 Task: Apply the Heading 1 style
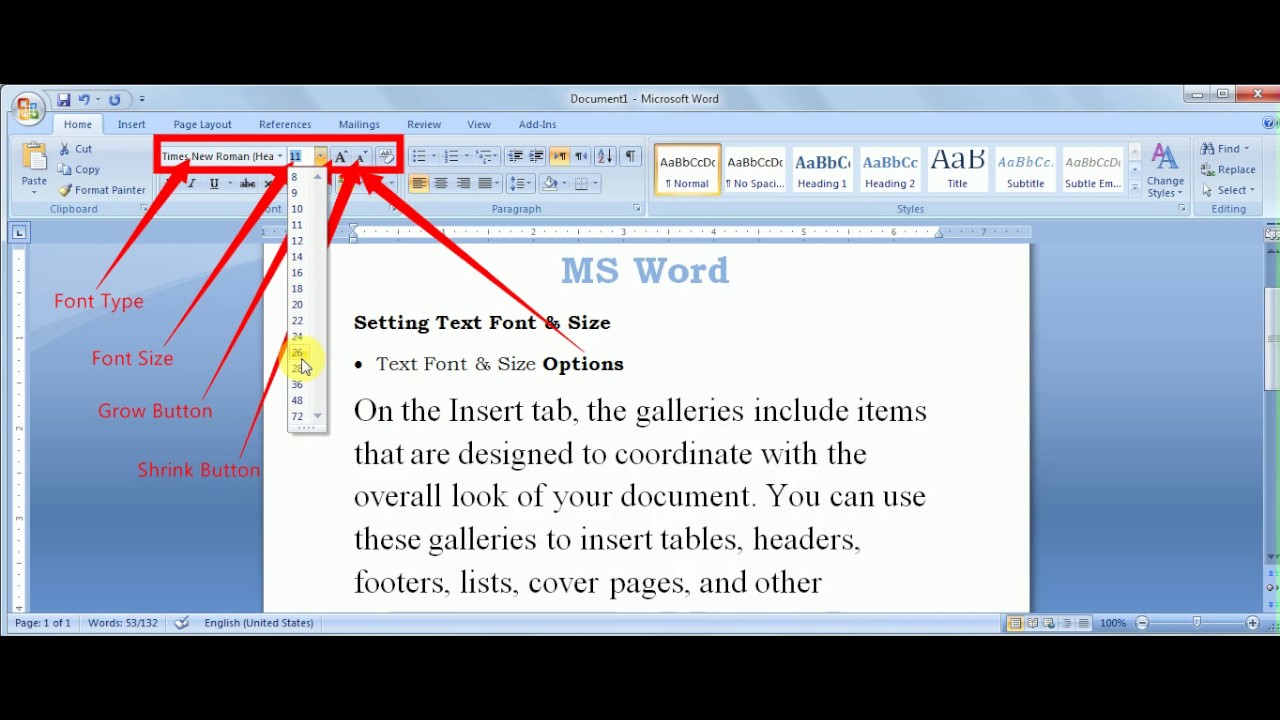click(822, 169)
